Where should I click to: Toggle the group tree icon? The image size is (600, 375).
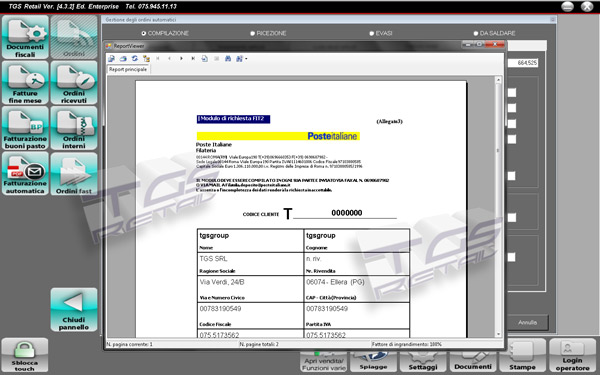click(146, 59)
